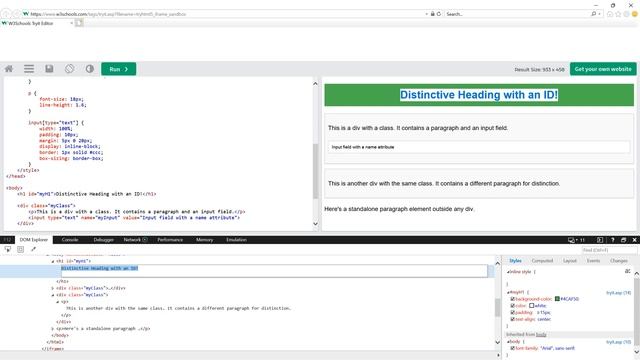This screenshot has width=640, height=360.
Task: Open the Computed pane tab
Action: point(542,260)
